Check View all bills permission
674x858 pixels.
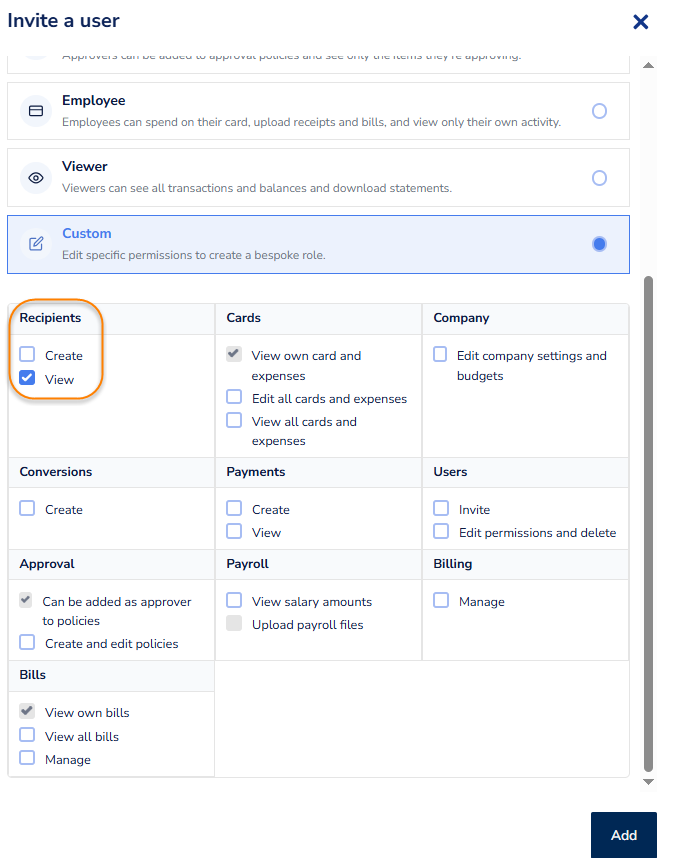(27, 736)
